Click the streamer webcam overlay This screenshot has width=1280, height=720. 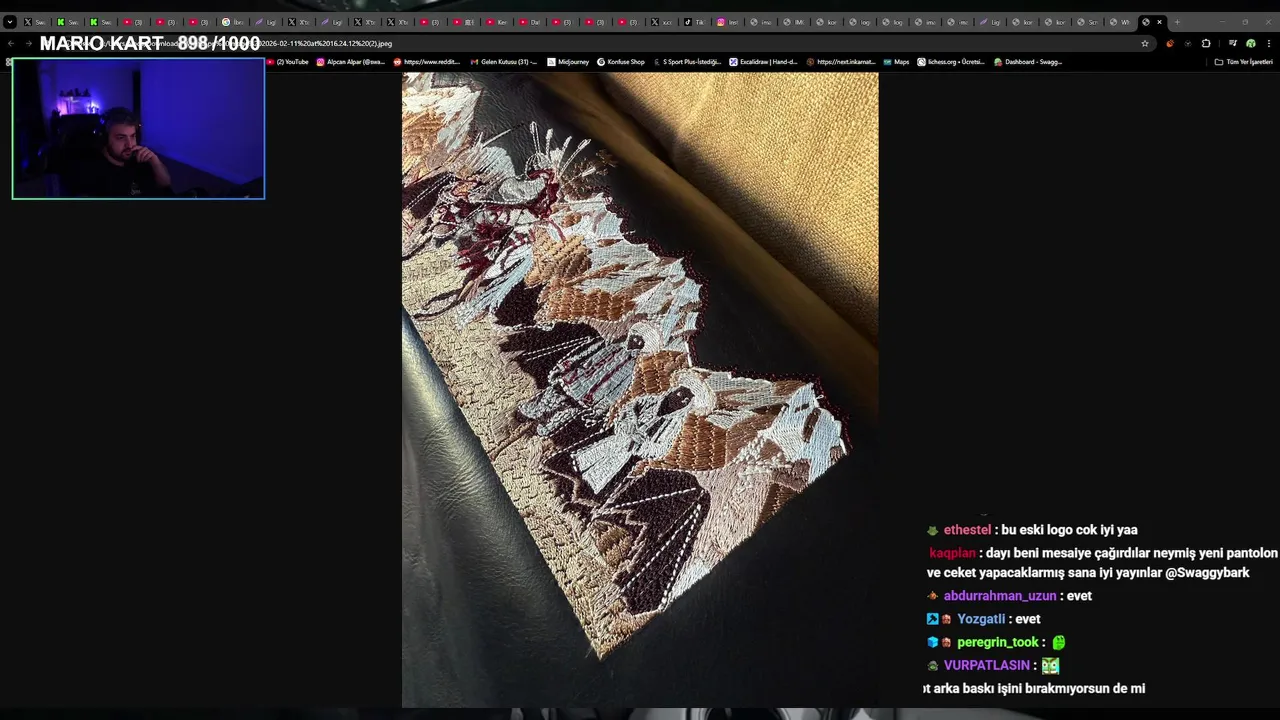coord(138,128)
